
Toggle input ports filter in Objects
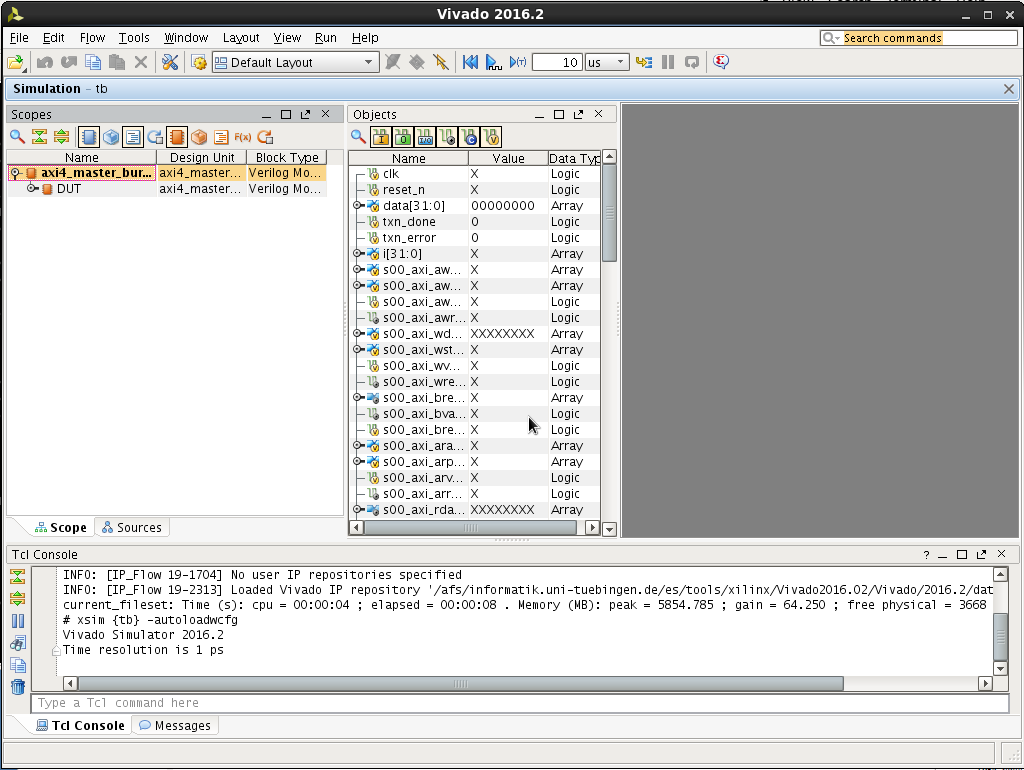[x=381, y=137]
